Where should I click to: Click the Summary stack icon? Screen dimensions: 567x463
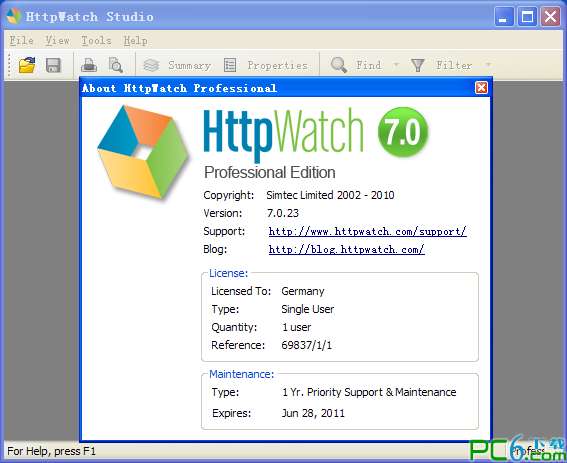coord(151,65)
